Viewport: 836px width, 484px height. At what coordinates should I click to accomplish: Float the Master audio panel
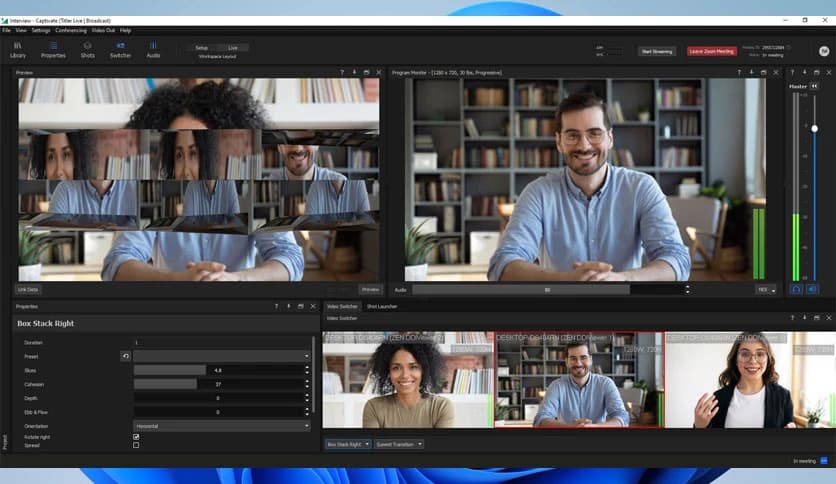(x=817, y=72)
